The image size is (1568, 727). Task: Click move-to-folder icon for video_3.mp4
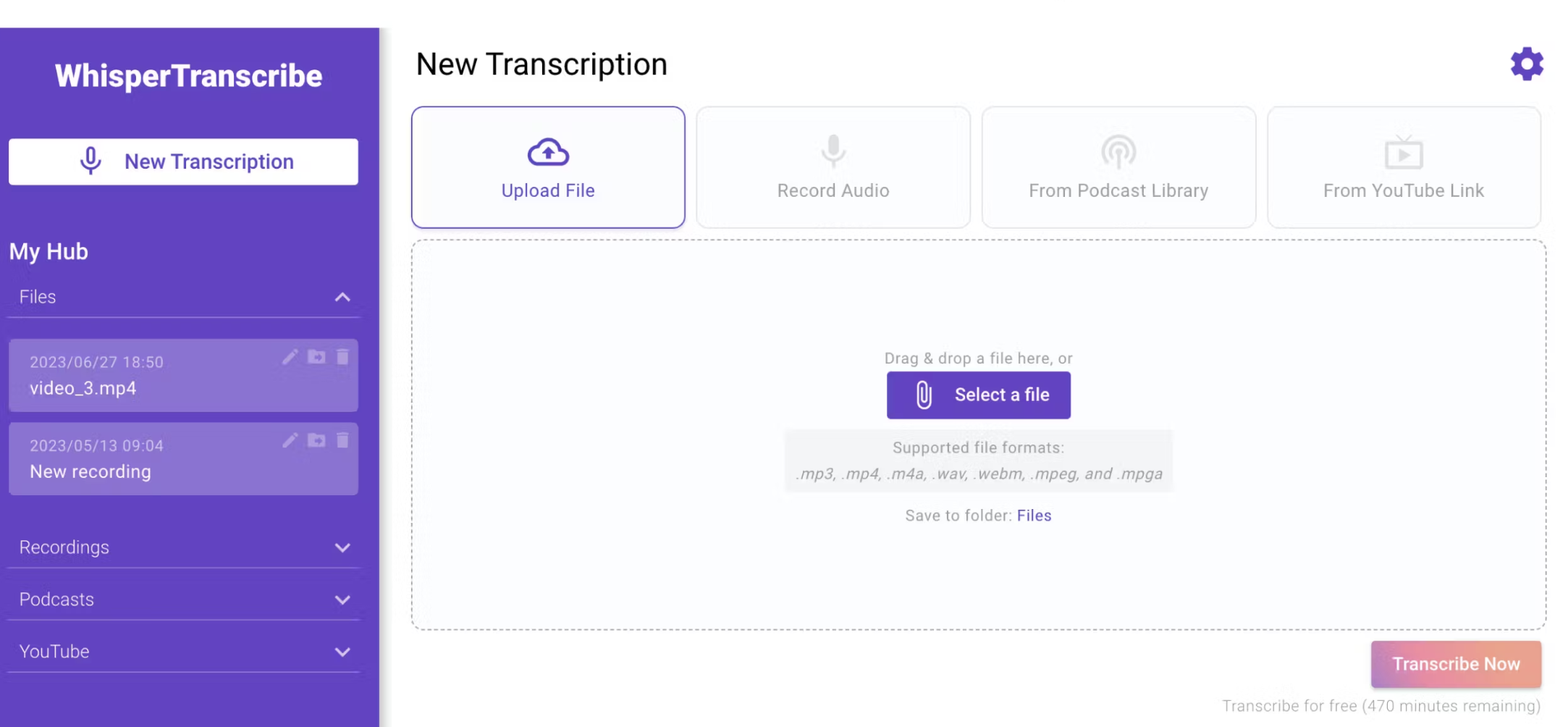click(x=316, y=357)
